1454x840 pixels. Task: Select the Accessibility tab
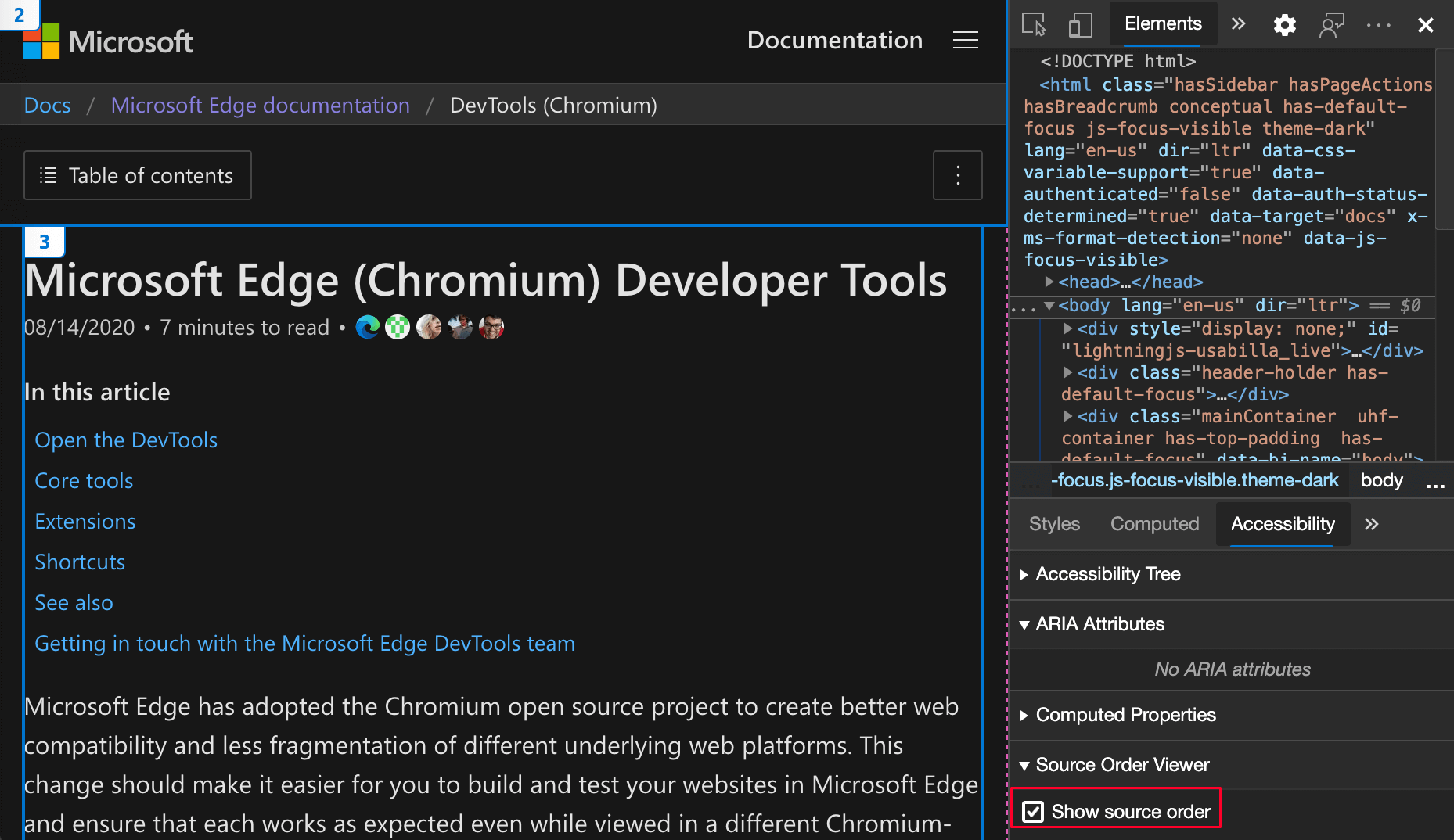(1283, 524)
